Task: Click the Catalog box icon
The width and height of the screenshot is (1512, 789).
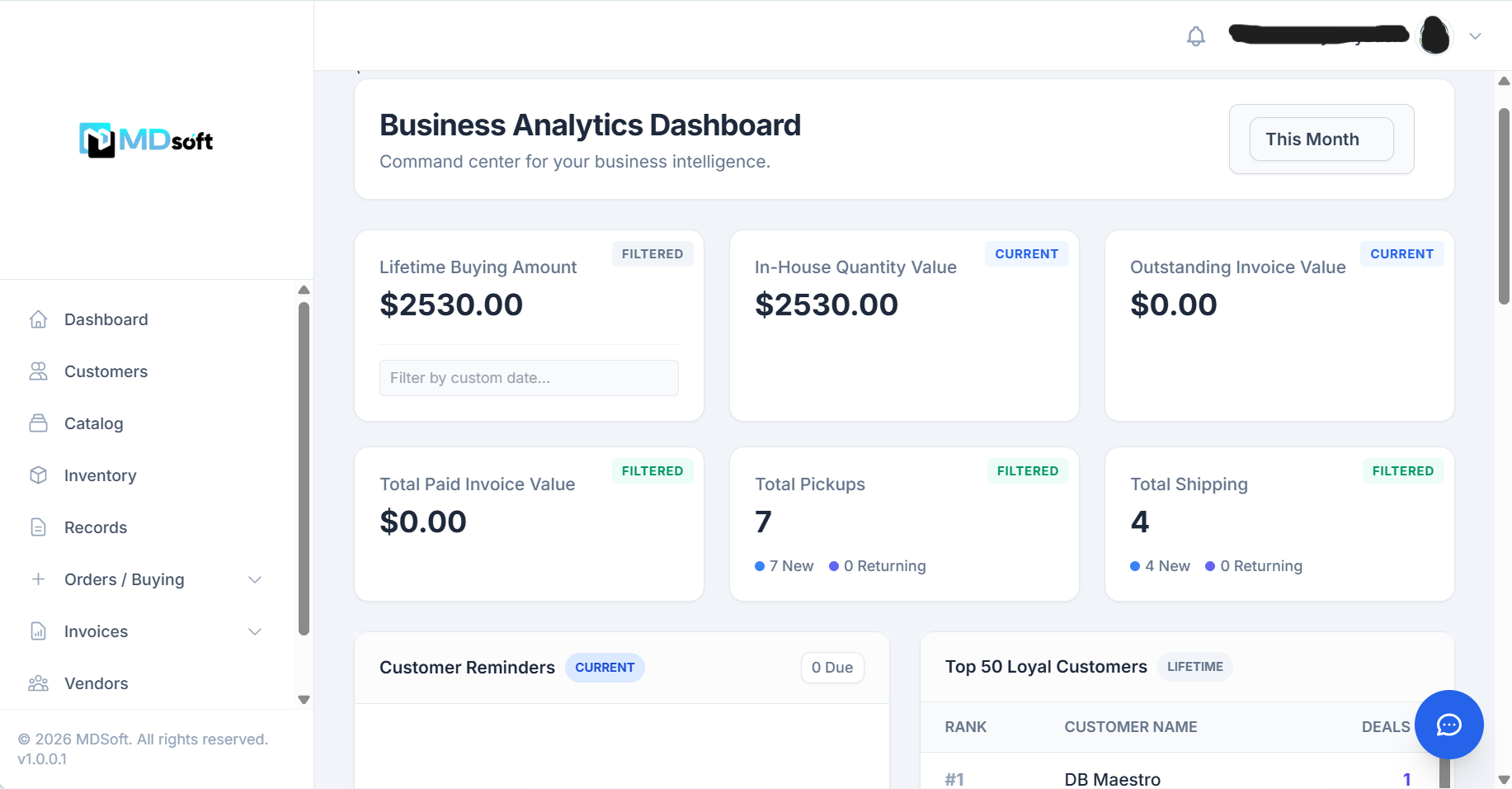Action: pyautogui.click(x=38, y=423)
